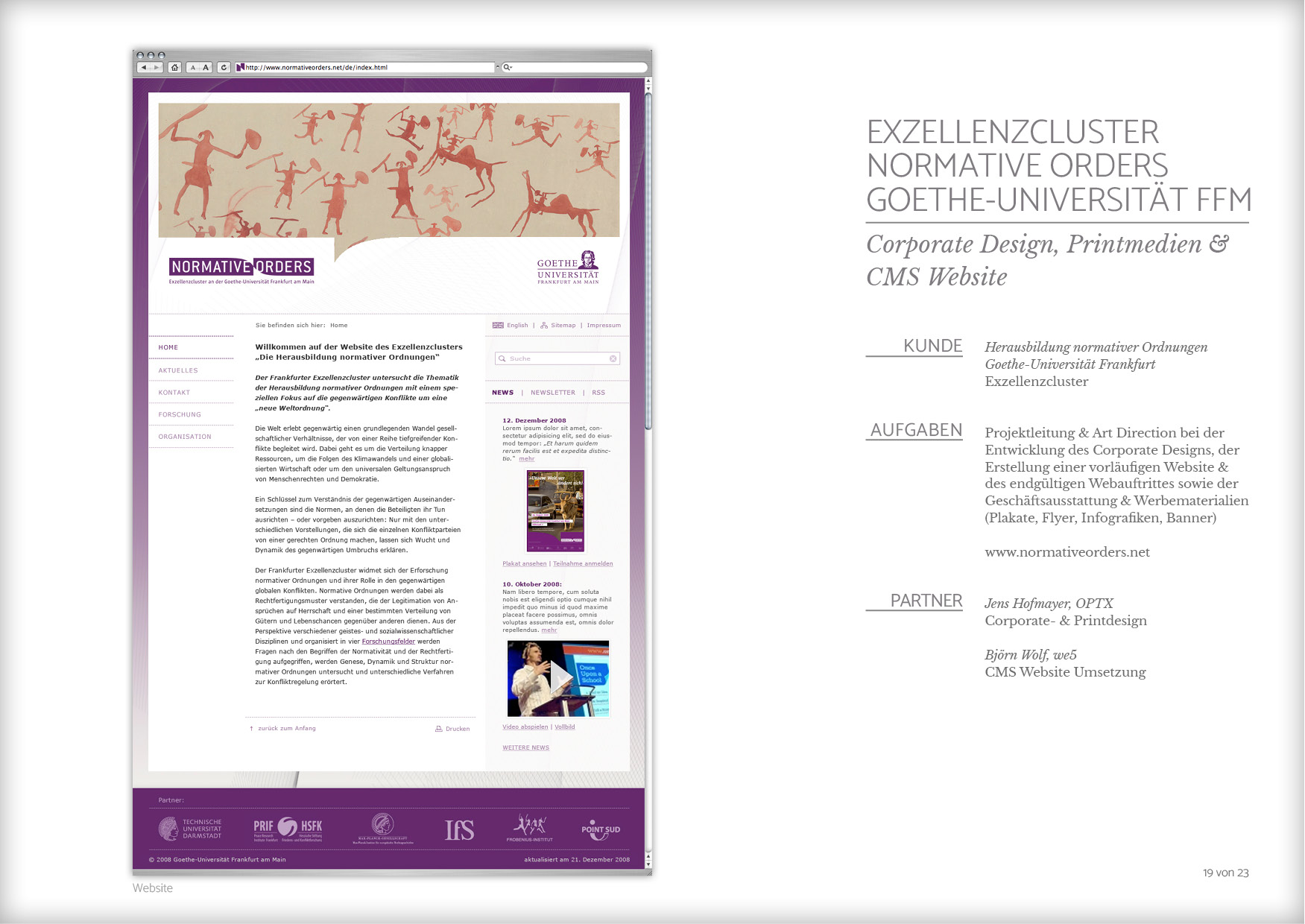Viewport: 1305px width, 924px height.
Task: Open the Forschung navigation item
Action: click(180, 415)
